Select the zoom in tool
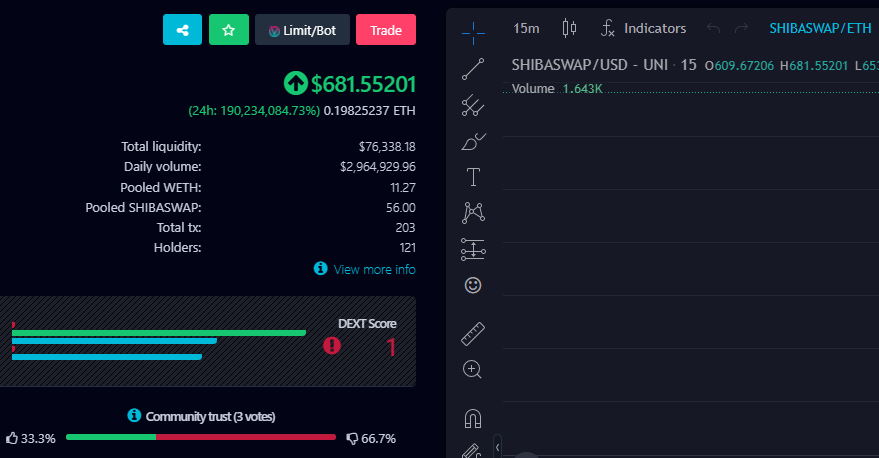879x458 pixels. coord(472,369)
